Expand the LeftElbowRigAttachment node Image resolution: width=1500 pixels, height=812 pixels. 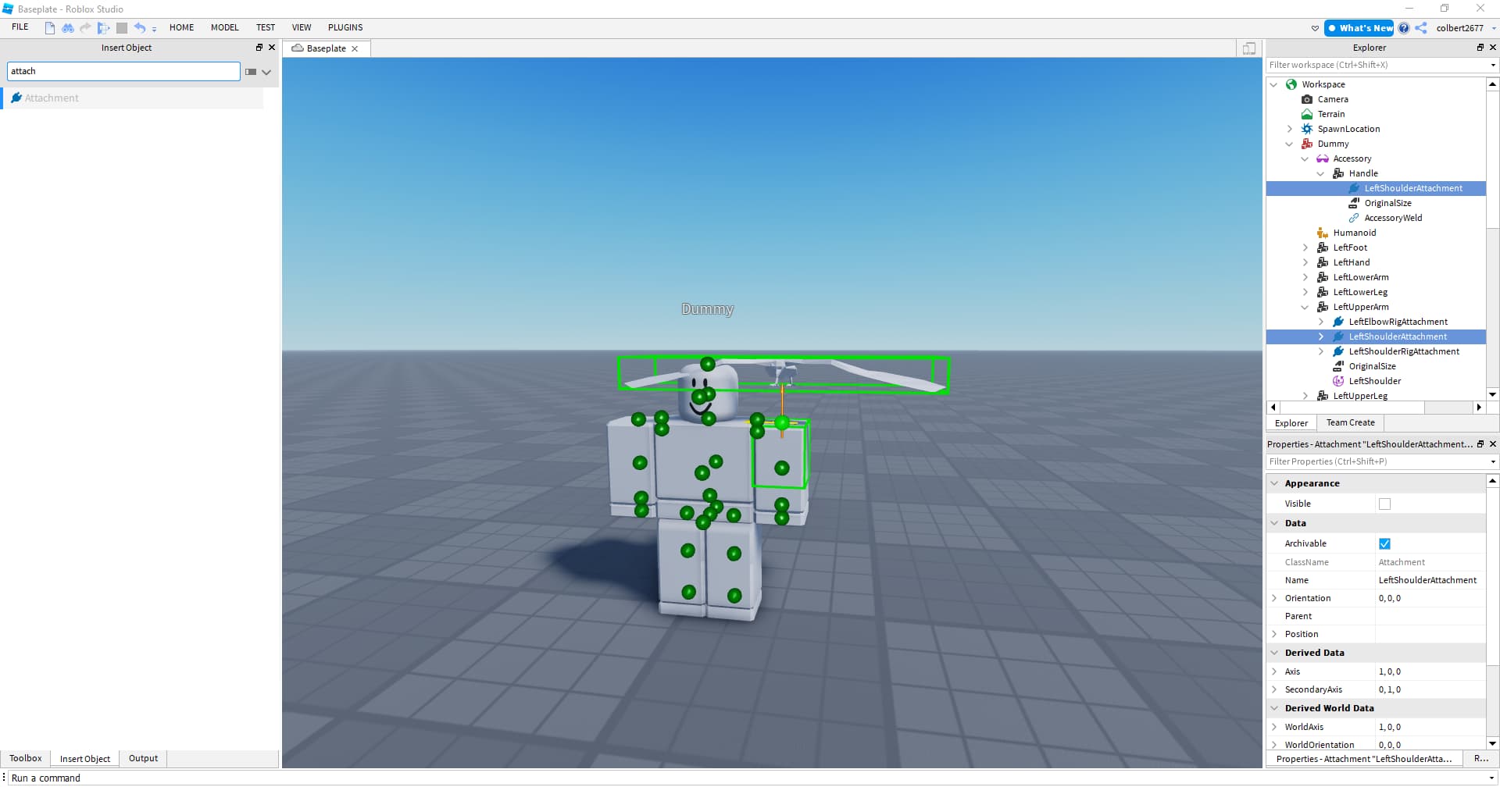click(x=1321, y=322)
